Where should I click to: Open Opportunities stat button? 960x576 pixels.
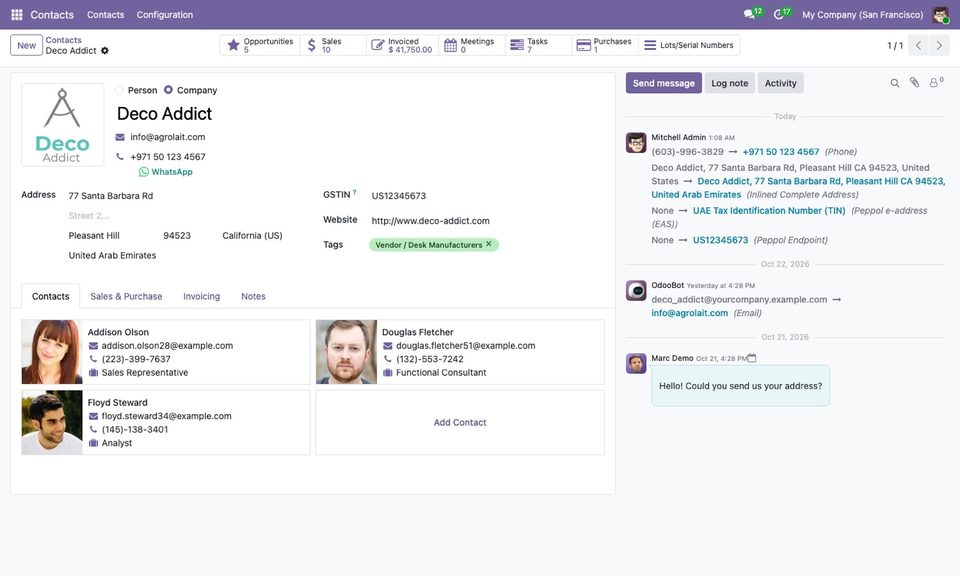click(x=260, y=45)
